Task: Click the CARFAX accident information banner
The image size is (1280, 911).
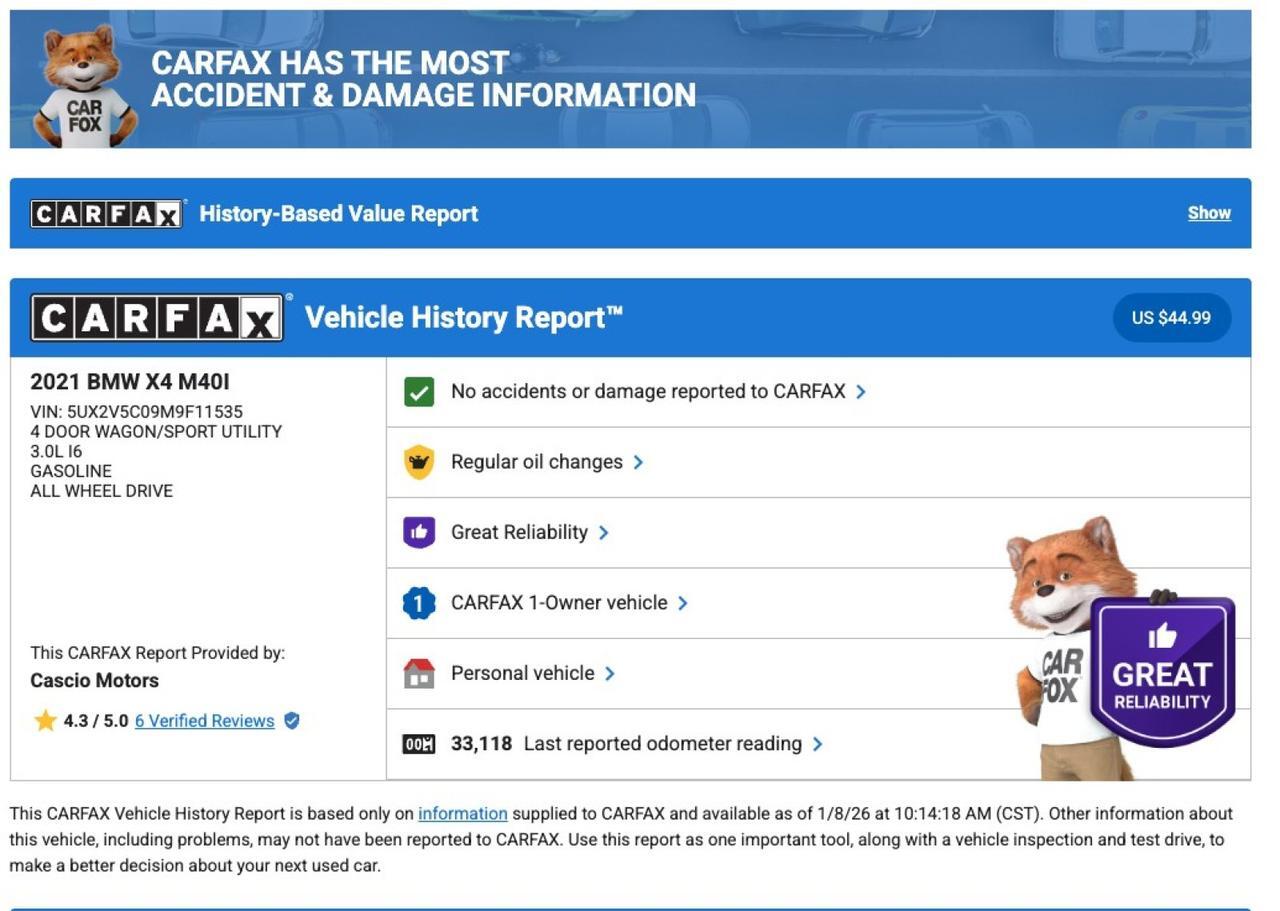Action: (630, 79)
